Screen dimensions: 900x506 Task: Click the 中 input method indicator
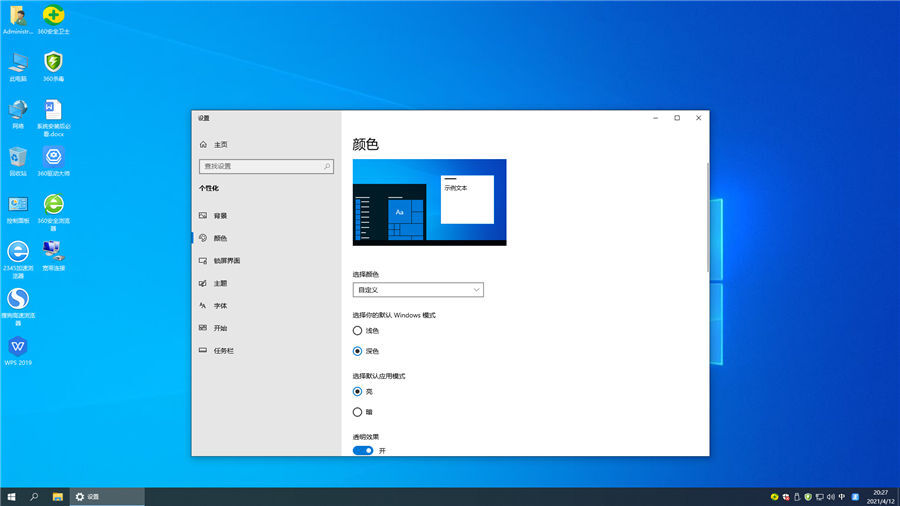point(842,497)
